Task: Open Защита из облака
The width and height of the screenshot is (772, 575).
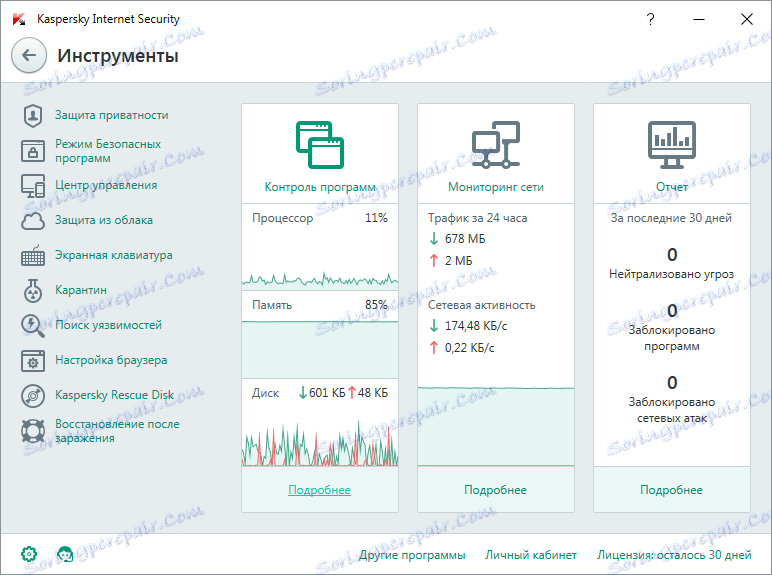Action: (x=103, y=220)
